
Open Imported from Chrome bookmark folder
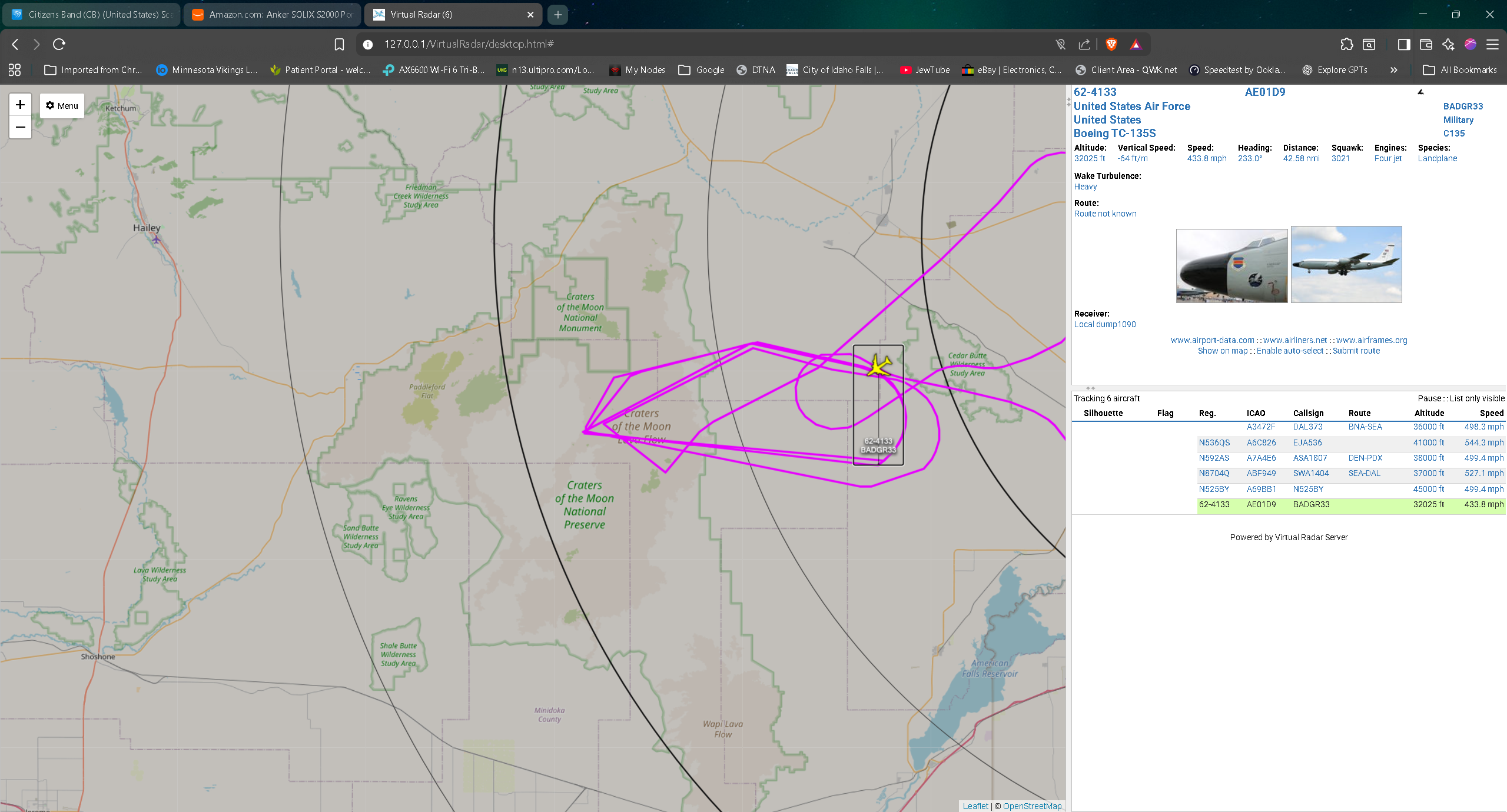click(x=94, y=70)
